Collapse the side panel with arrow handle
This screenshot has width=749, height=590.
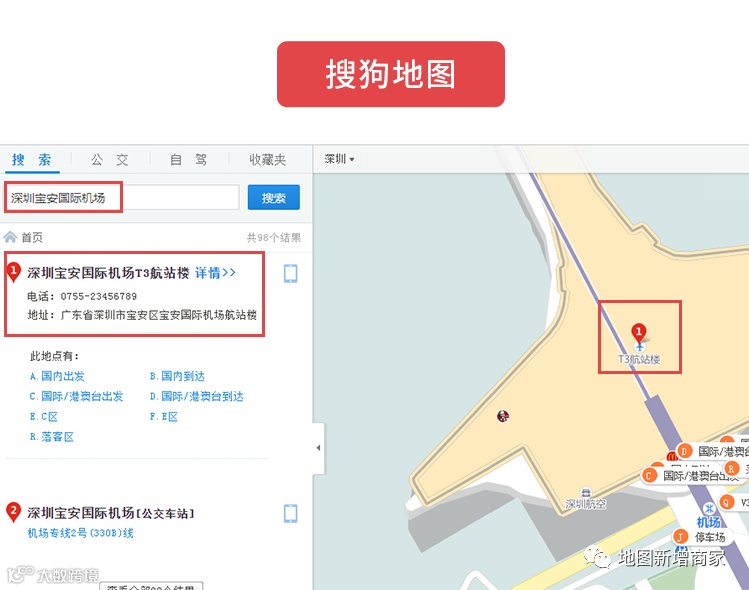pyautogui.click(x=319, y=448)
